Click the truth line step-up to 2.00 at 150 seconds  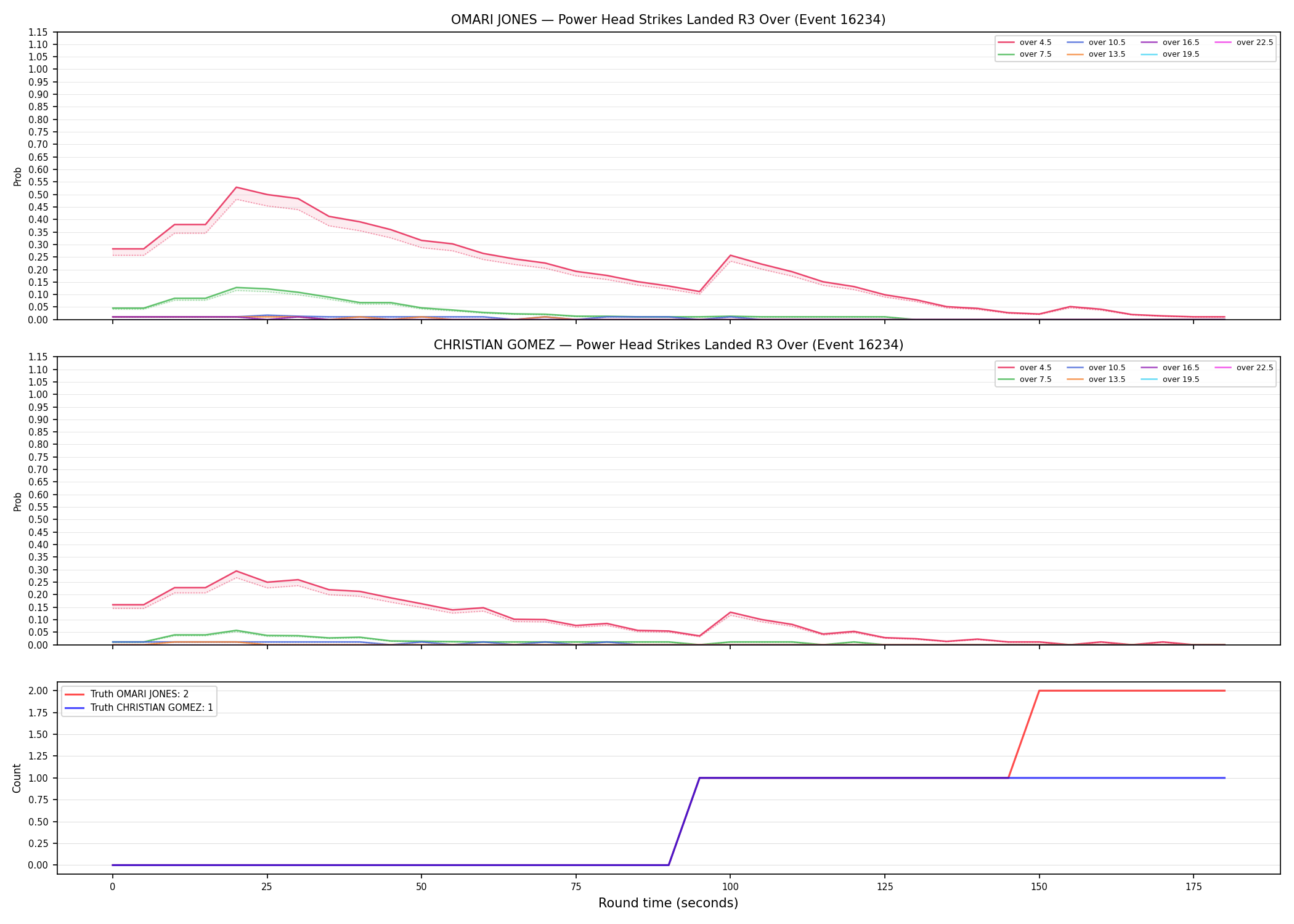[x=1039, y=691]
